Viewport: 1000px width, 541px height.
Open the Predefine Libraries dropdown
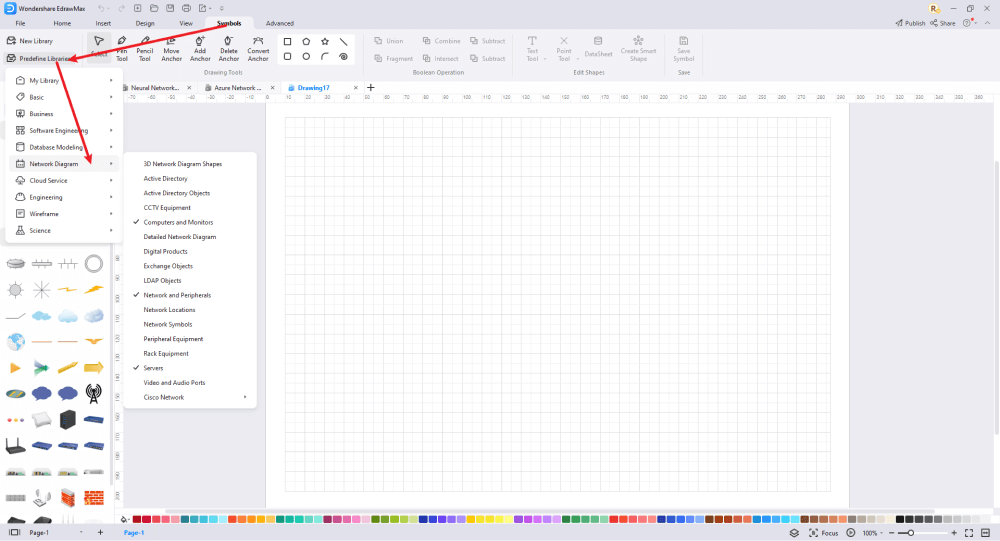pos(40,59)
